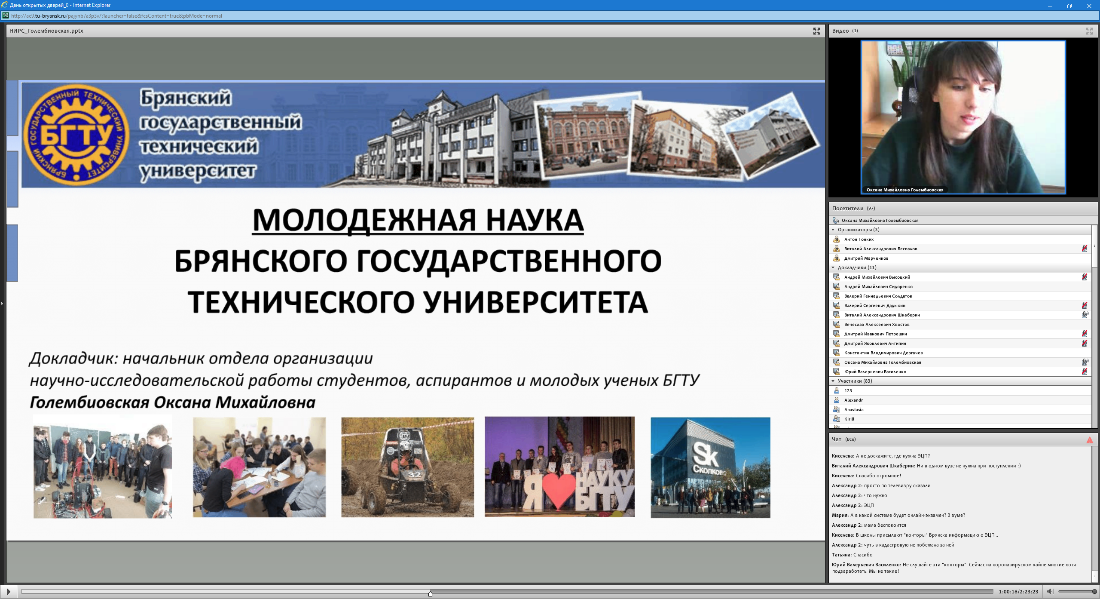This screenshot has width=1100, height=602.
Task: Click host icon beside Дмитрий Марченков
Action: pos(836,258)
